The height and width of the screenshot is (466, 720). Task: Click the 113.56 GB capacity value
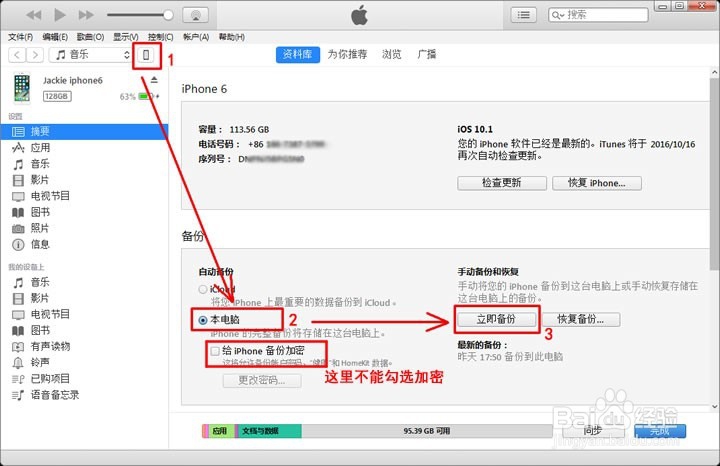[x=249, y=130]
